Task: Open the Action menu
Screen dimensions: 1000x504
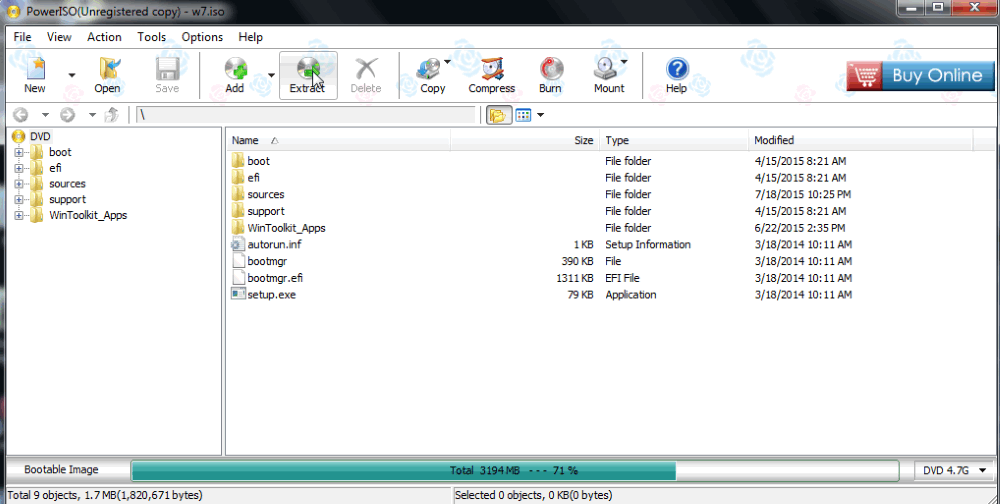Action: coord(104,37)
